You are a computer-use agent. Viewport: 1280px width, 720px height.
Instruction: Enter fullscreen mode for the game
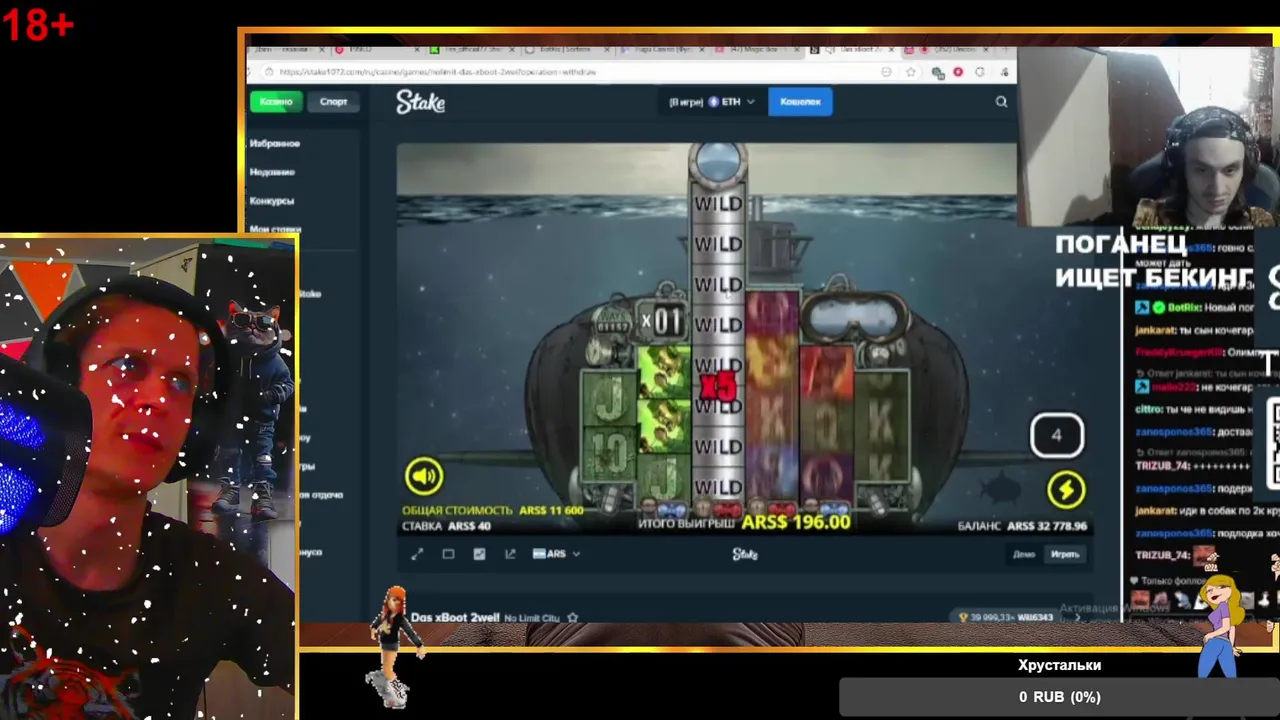click(x=417, y=554)
